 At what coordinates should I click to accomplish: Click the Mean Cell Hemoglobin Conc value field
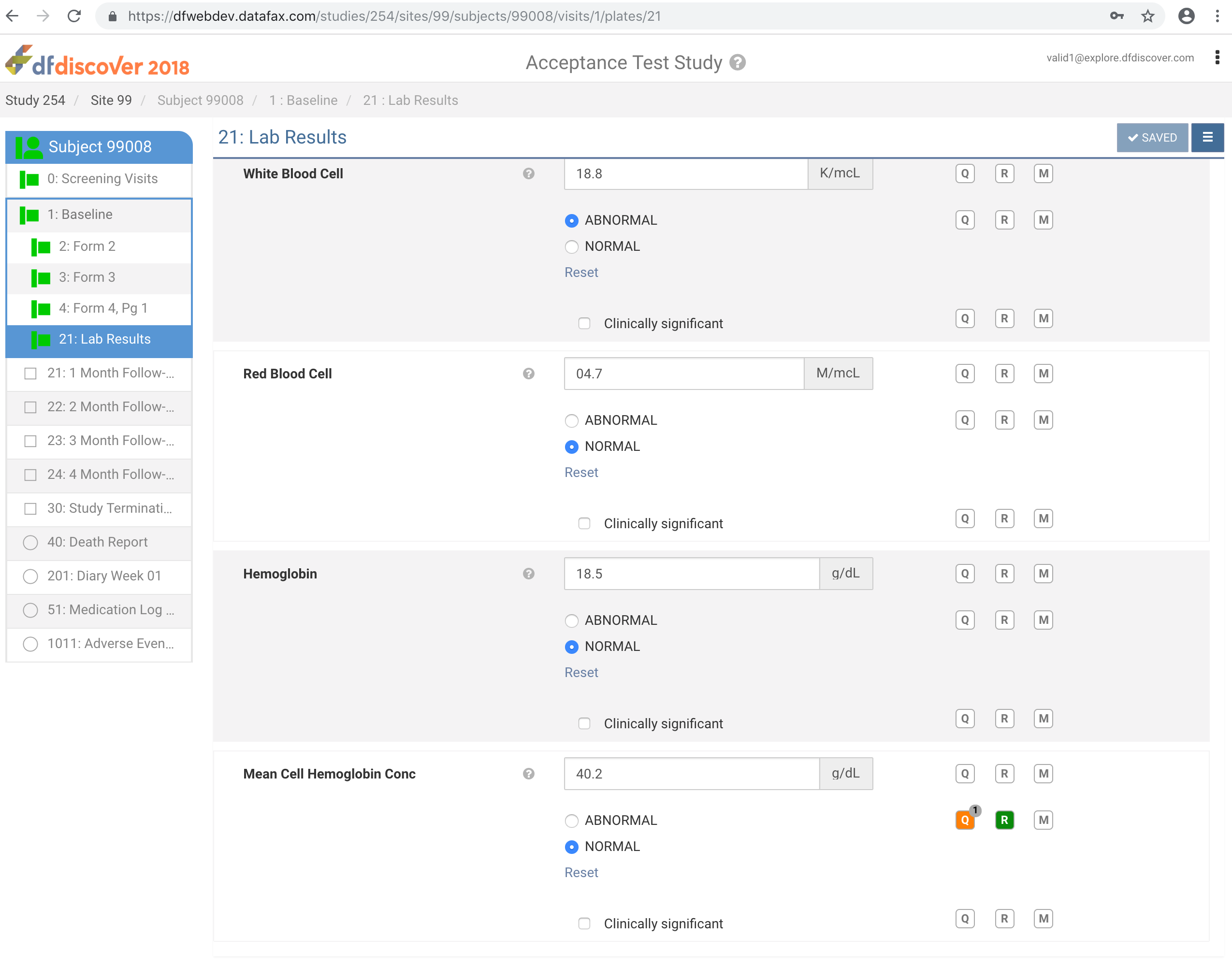[691, 774]
